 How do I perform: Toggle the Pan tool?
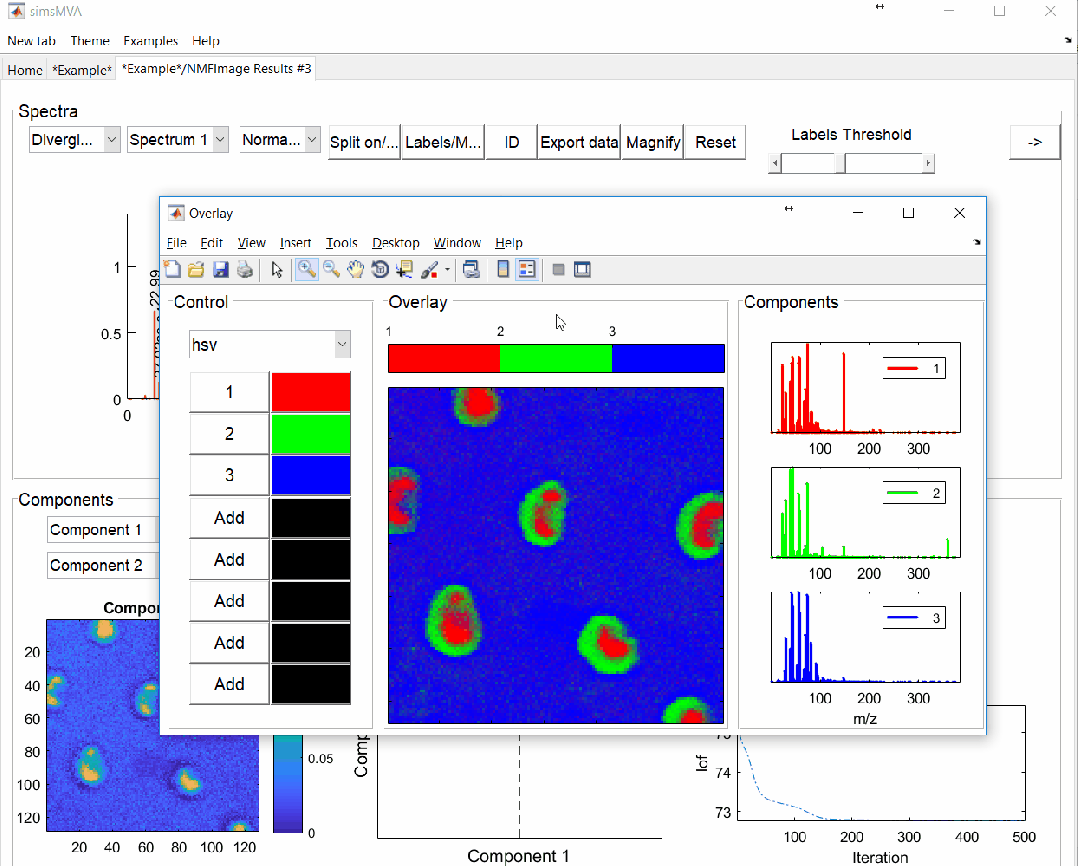point(356,269)
